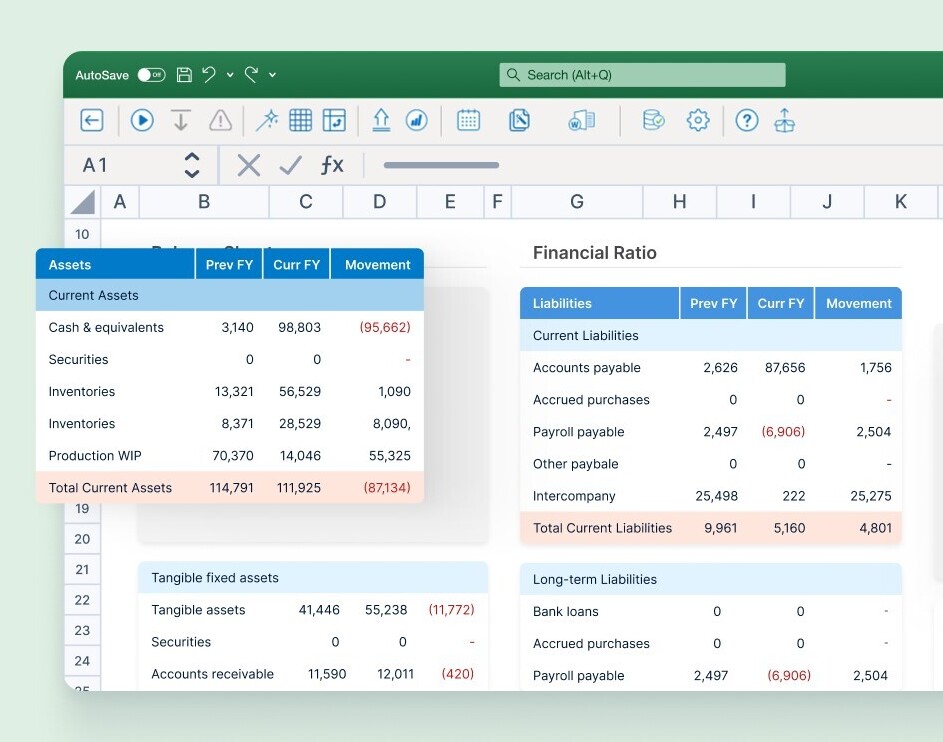Select column G header
The height and width of the screenshot is (742, 943).
coord(577,202)
